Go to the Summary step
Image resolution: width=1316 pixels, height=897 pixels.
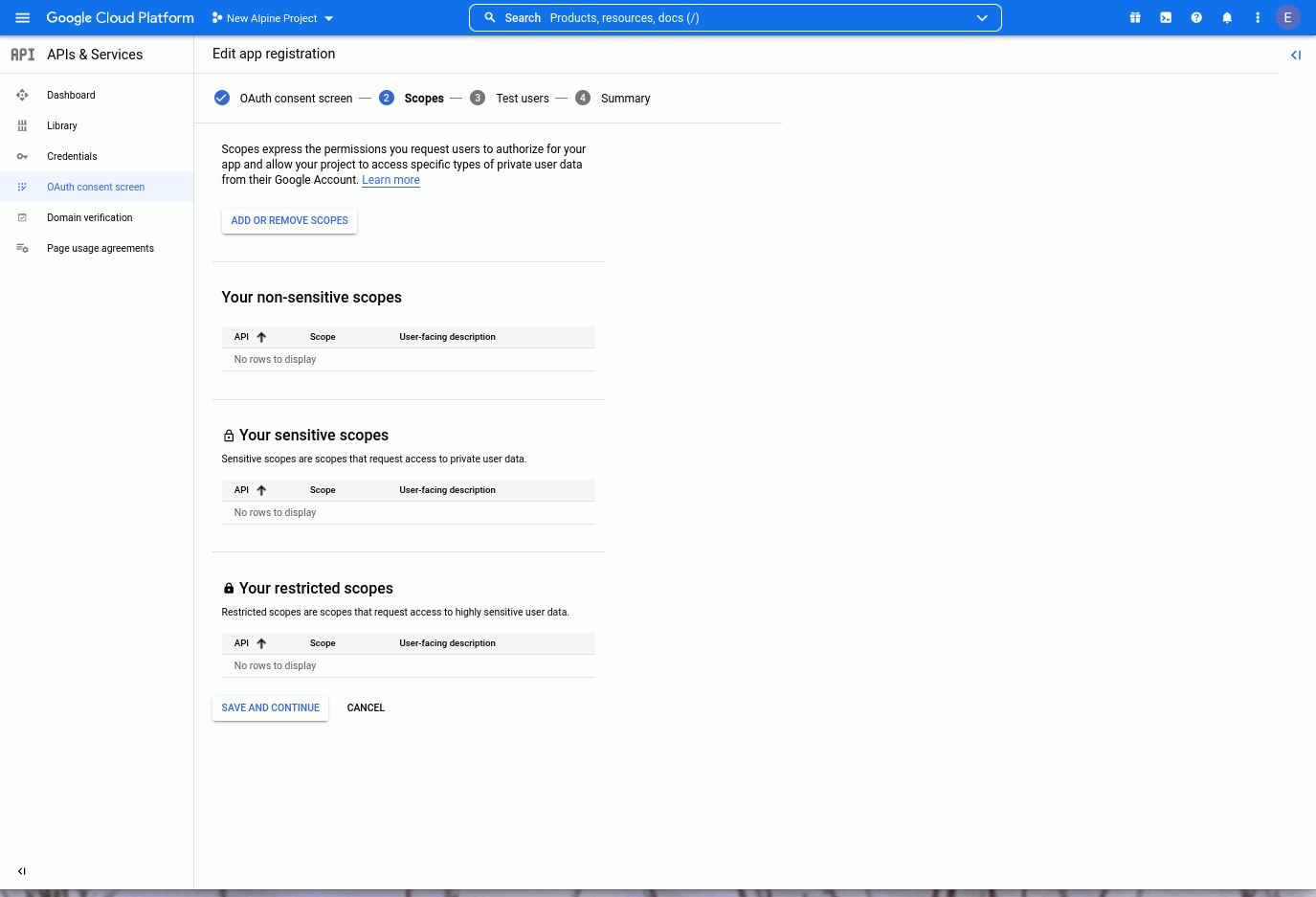pos(626,99)
